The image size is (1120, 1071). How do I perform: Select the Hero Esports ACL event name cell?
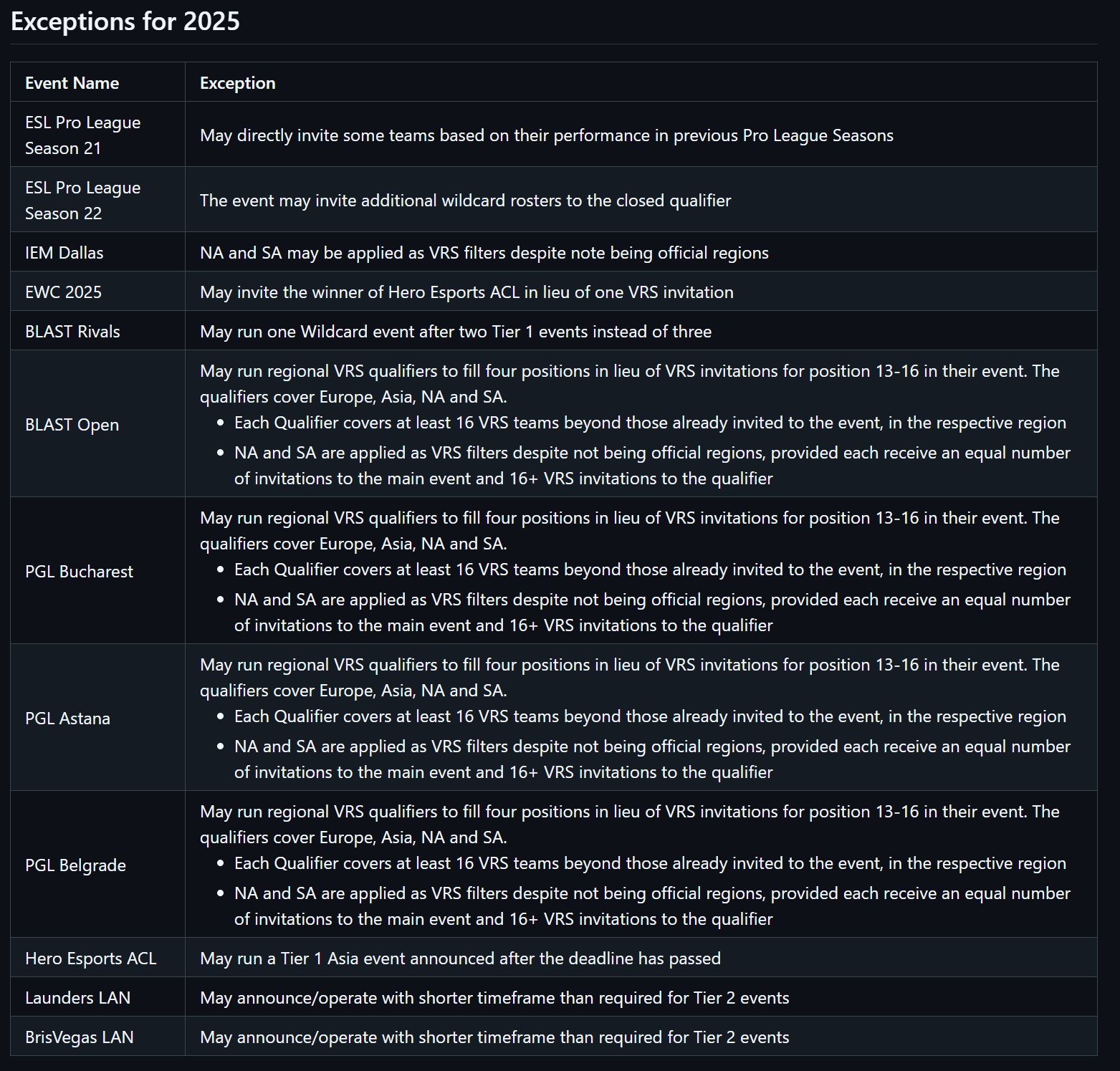[90, 959]
